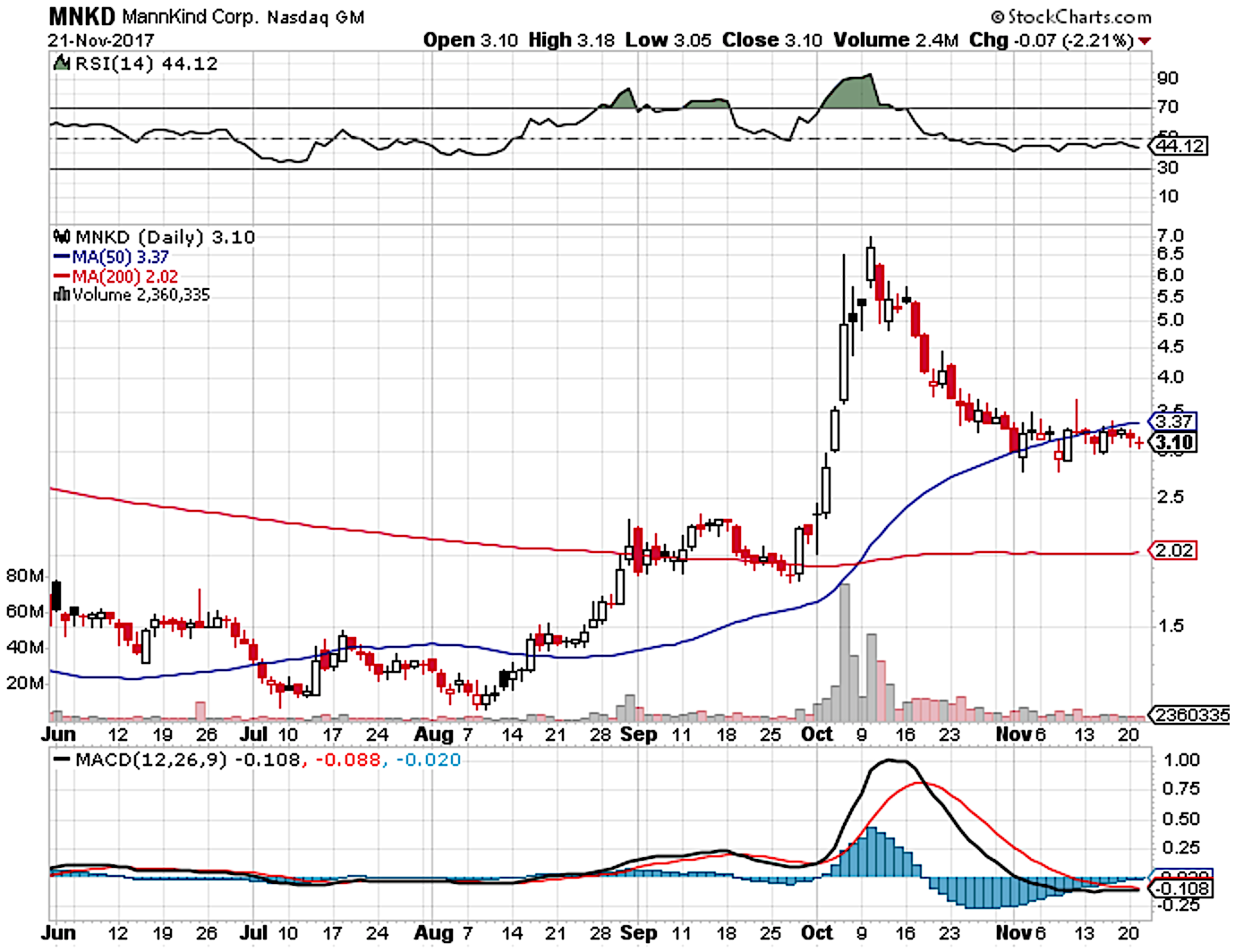Click the Nasdaq GM exchange label
The image size is (1235, 952).
315,17
